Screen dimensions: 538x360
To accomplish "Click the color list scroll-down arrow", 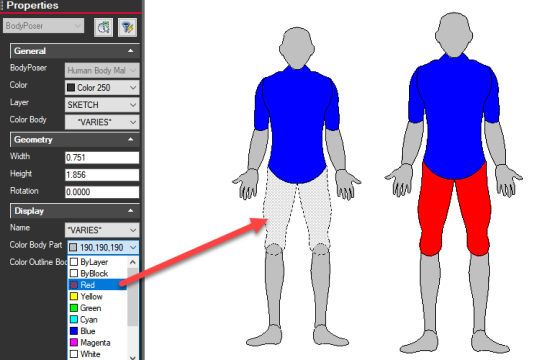I will point(133,357).
